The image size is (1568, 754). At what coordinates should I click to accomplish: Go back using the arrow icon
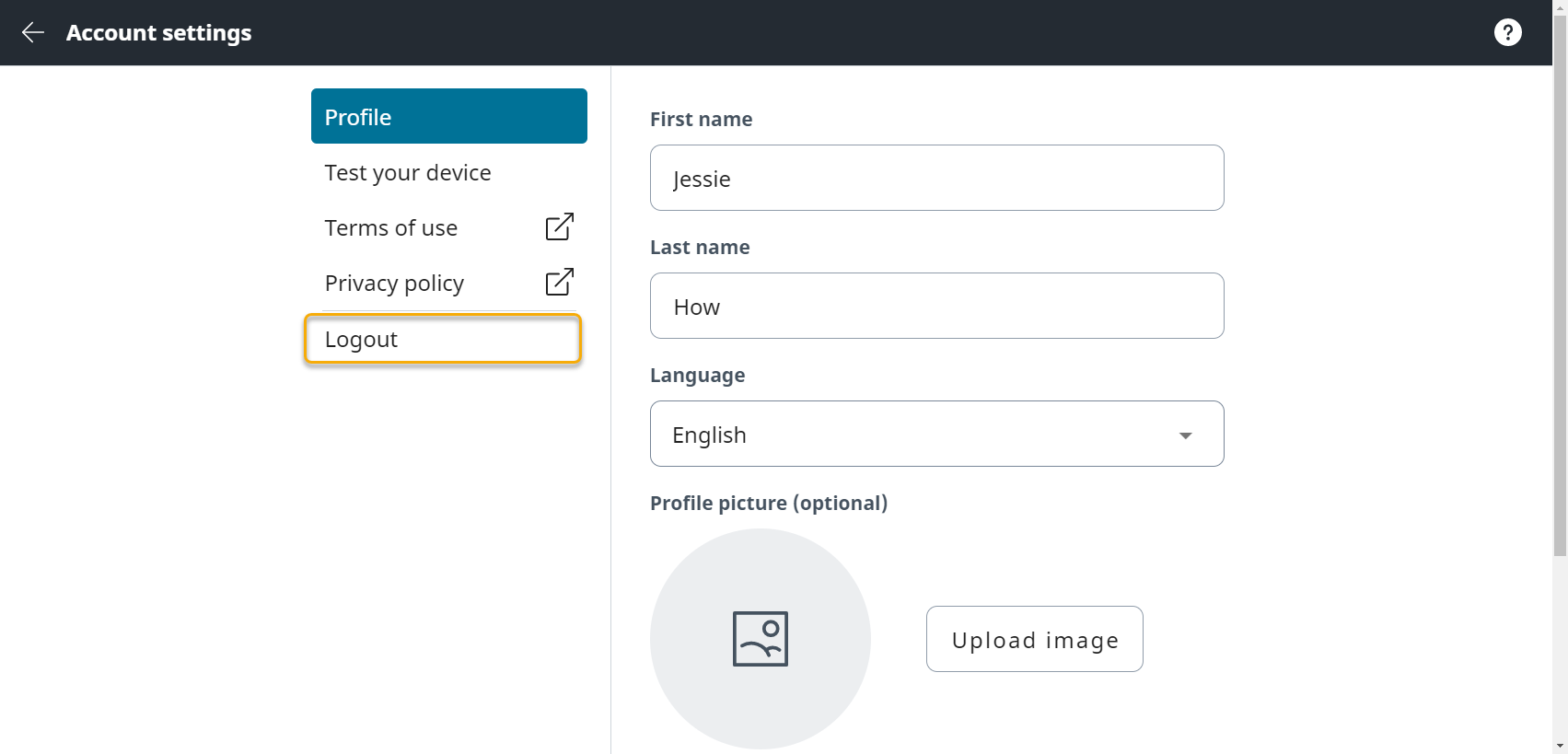33,32
